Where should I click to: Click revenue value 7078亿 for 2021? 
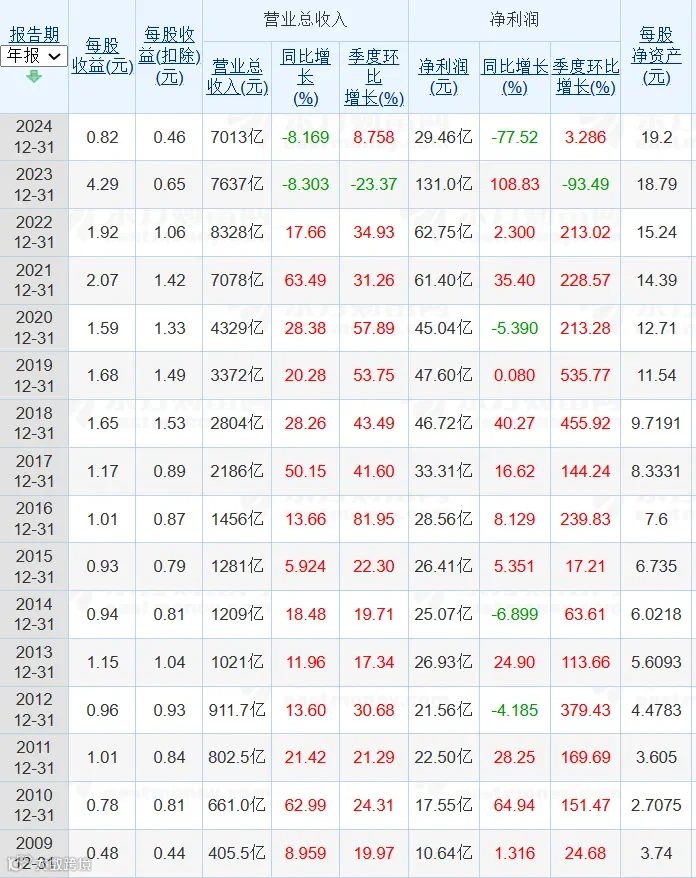237,280
